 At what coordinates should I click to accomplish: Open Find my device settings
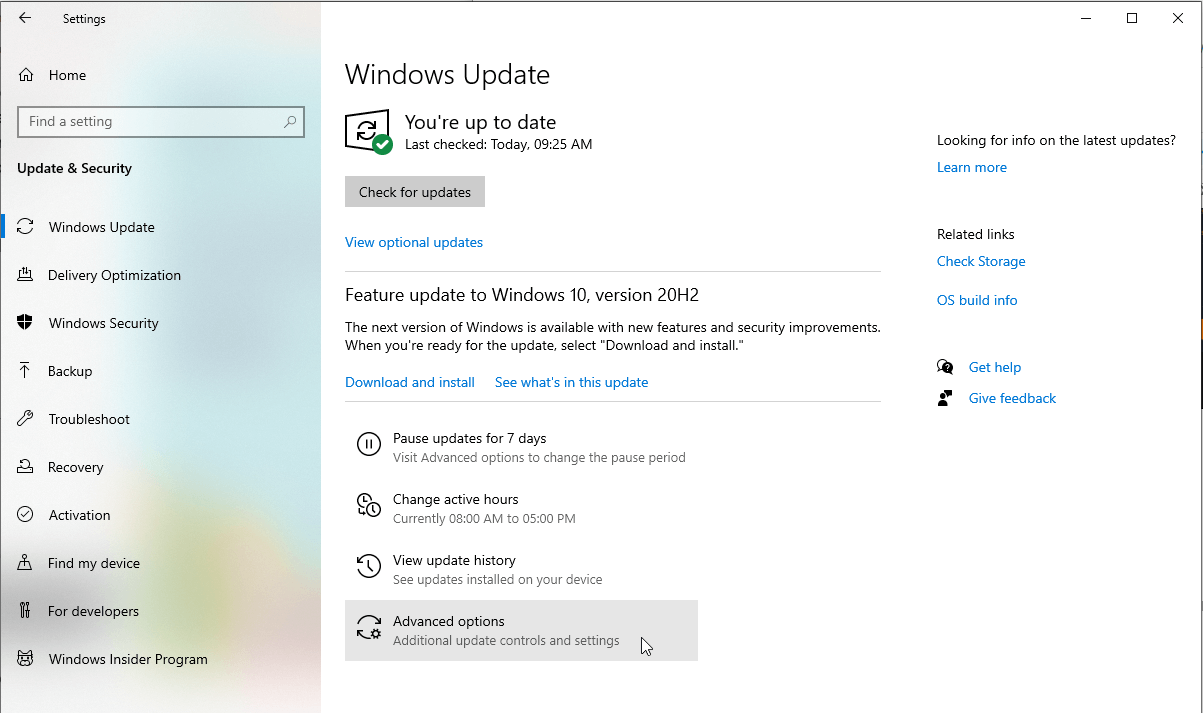[x=92, y=562]
